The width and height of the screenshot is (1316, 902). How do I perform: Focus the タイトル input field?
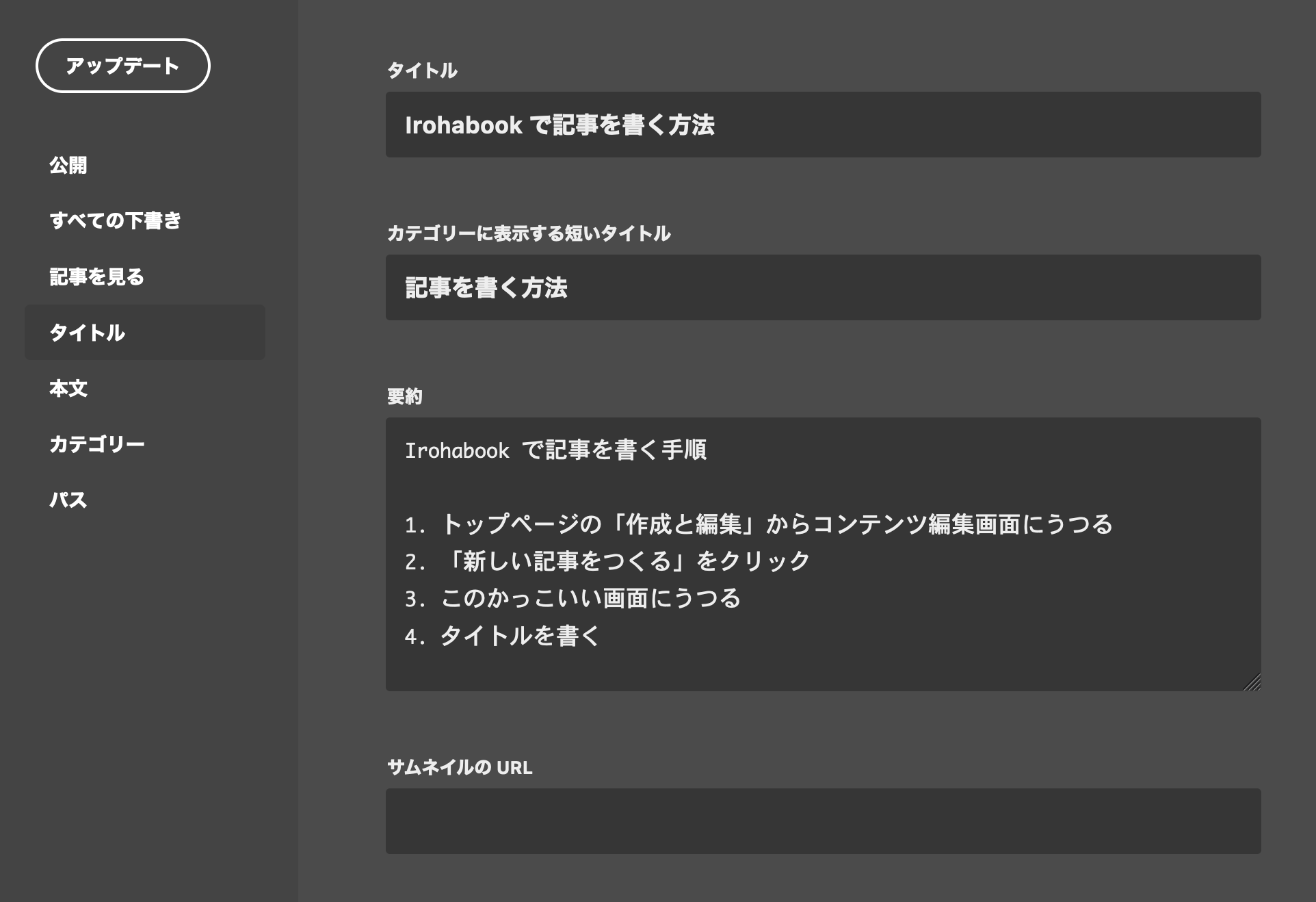[x=822, y=125]
